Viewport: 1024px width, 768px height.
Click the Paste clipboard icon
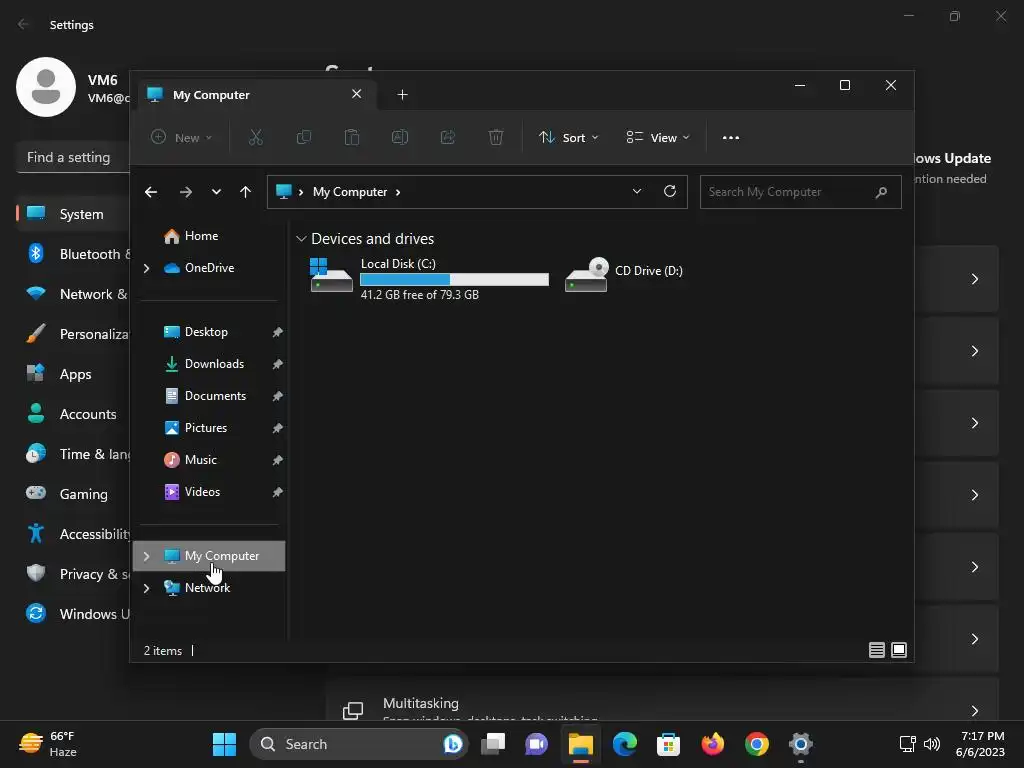352,137
